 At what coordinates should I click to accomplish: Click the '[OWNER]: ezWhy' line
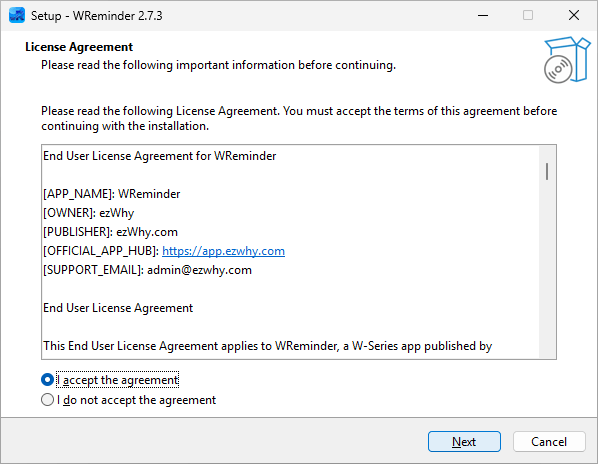[x=88, y=213]
